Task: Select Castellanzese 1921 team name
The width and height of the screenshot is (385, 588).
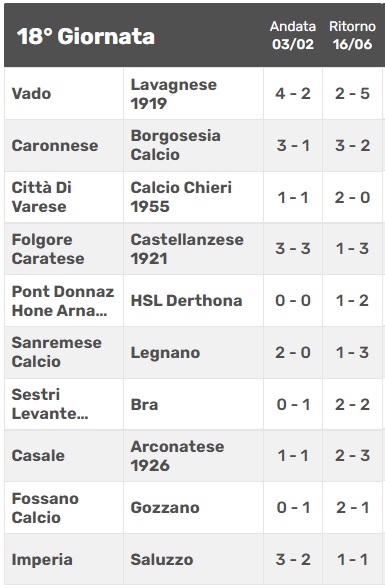Action: [x=187, y=249]
